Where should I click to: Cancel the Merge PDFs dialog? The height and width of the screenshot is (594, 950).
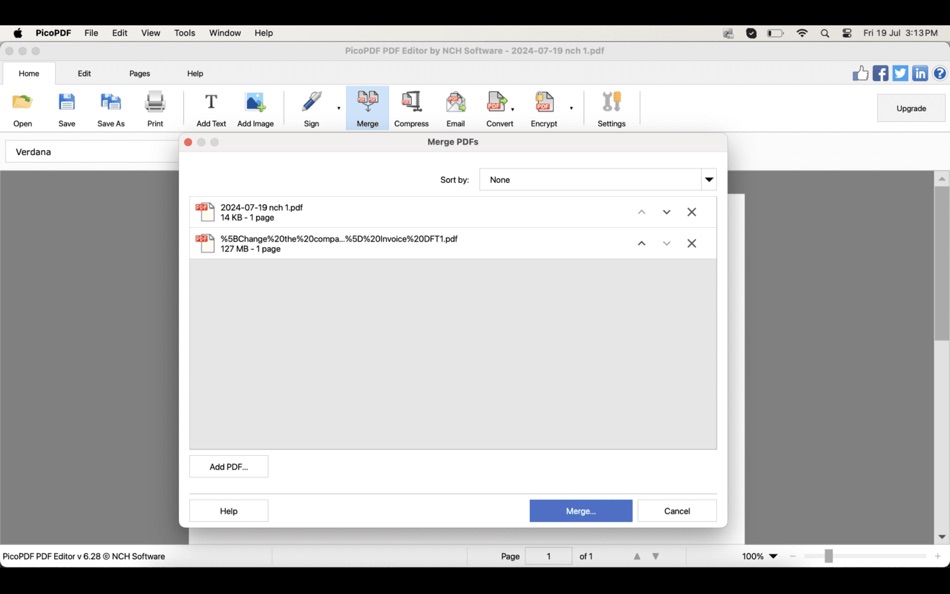[x=677, y=511]
